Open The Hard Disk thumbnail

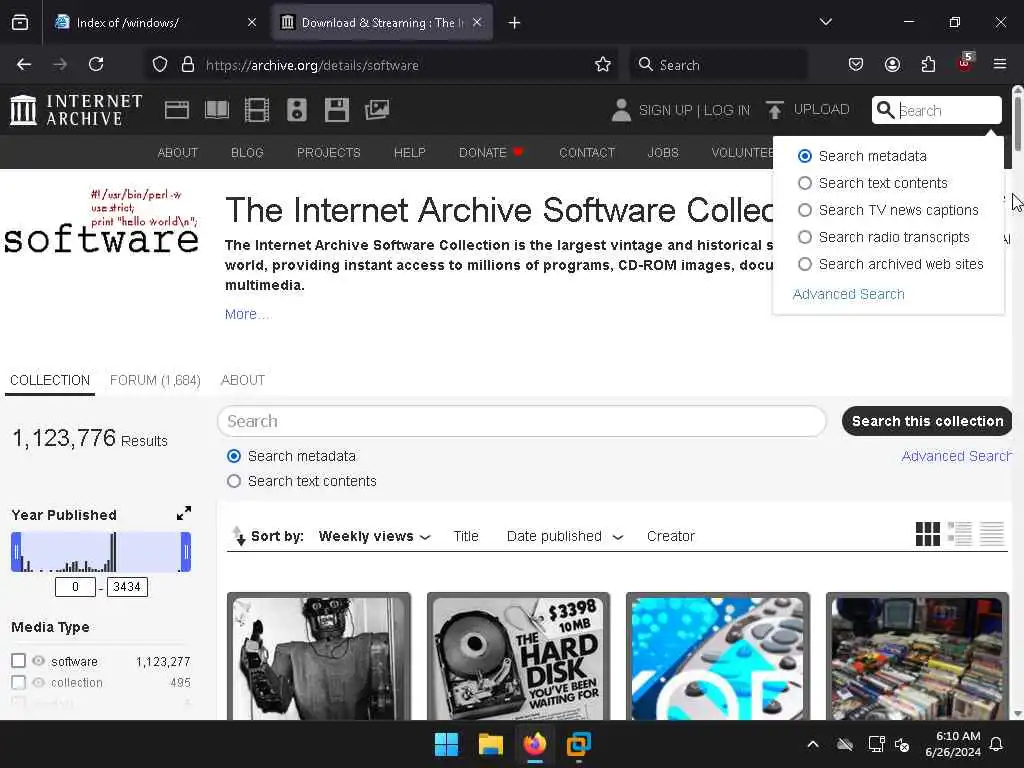click(519, 657)
